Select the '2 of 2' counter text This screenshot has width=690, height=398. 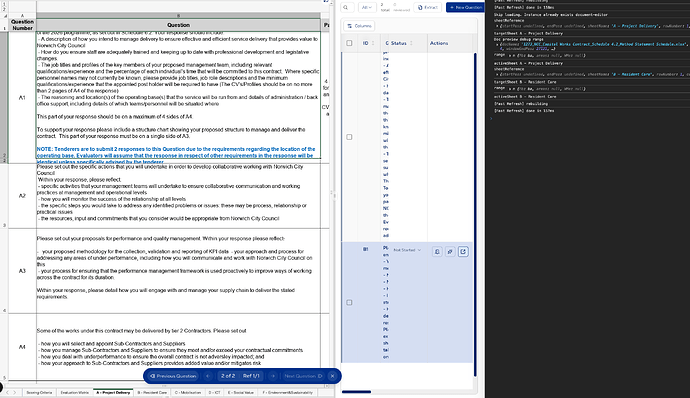(228, 376)
